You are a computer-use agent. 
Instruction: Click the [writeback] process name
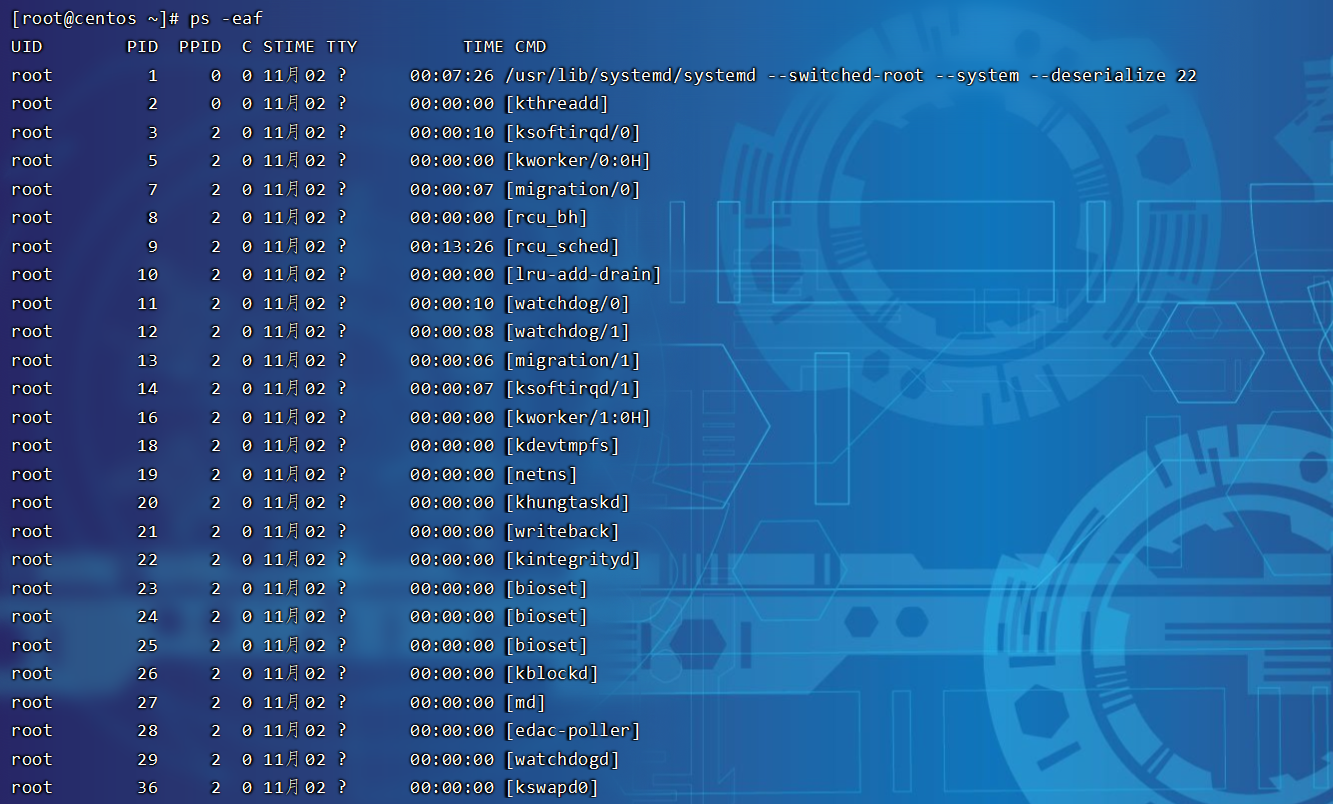pos(563,531)
